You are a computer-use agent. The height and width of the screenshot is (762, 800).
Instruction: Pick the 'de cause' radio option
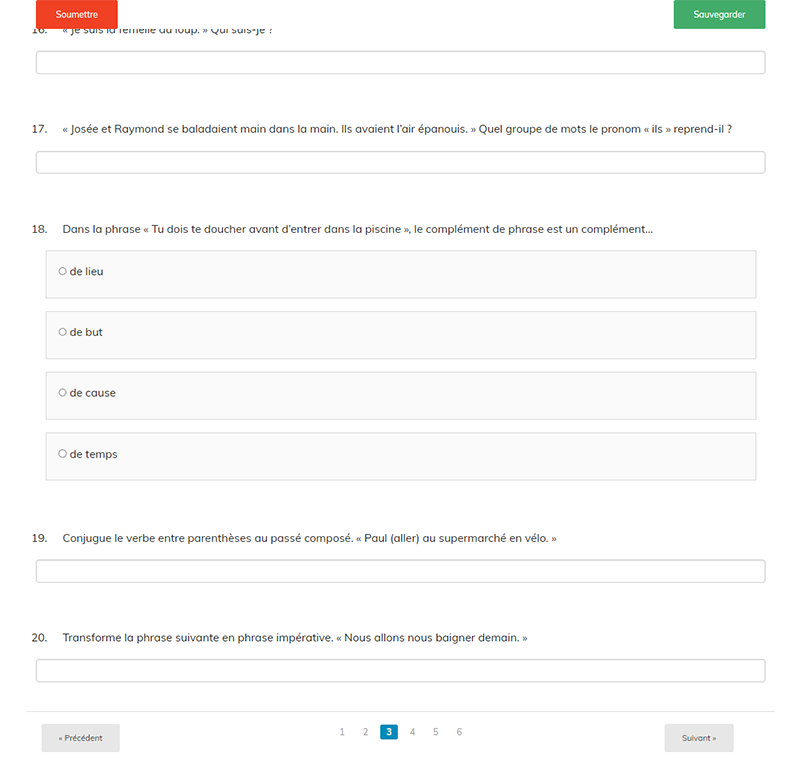point(63,394)
